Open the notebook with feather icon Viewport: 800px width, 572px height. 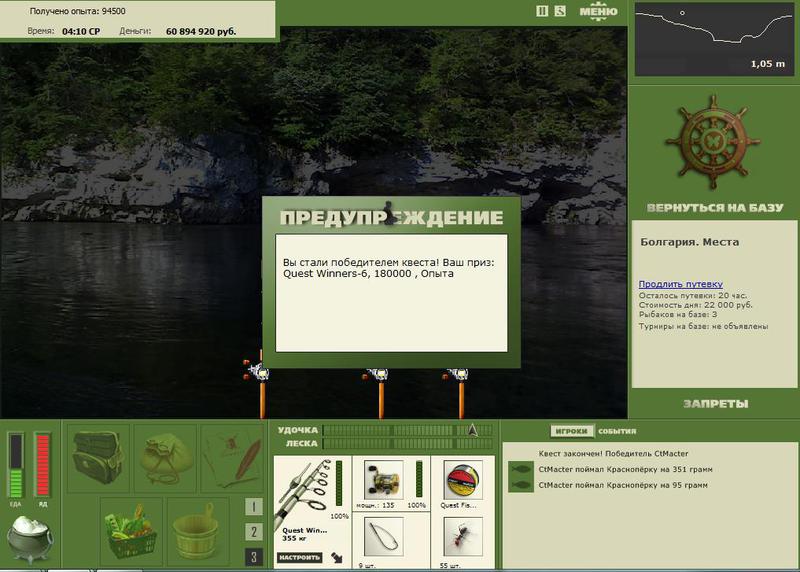coord(233,458)
